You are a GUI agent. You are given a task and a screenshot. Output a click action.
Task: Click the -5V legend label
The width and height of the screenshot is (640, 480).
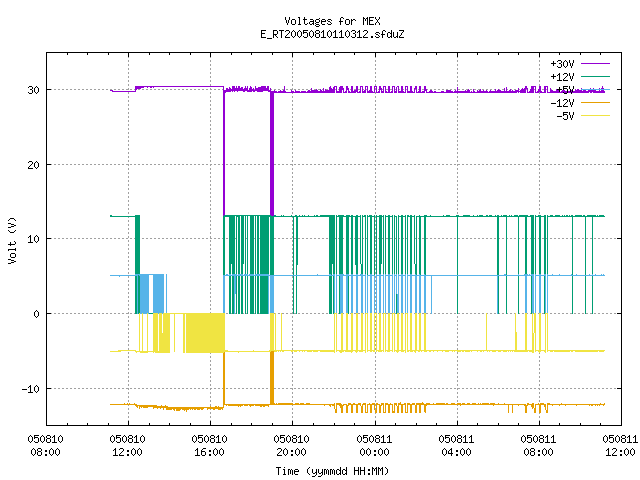pyautogui.click(x=565, y=116)
